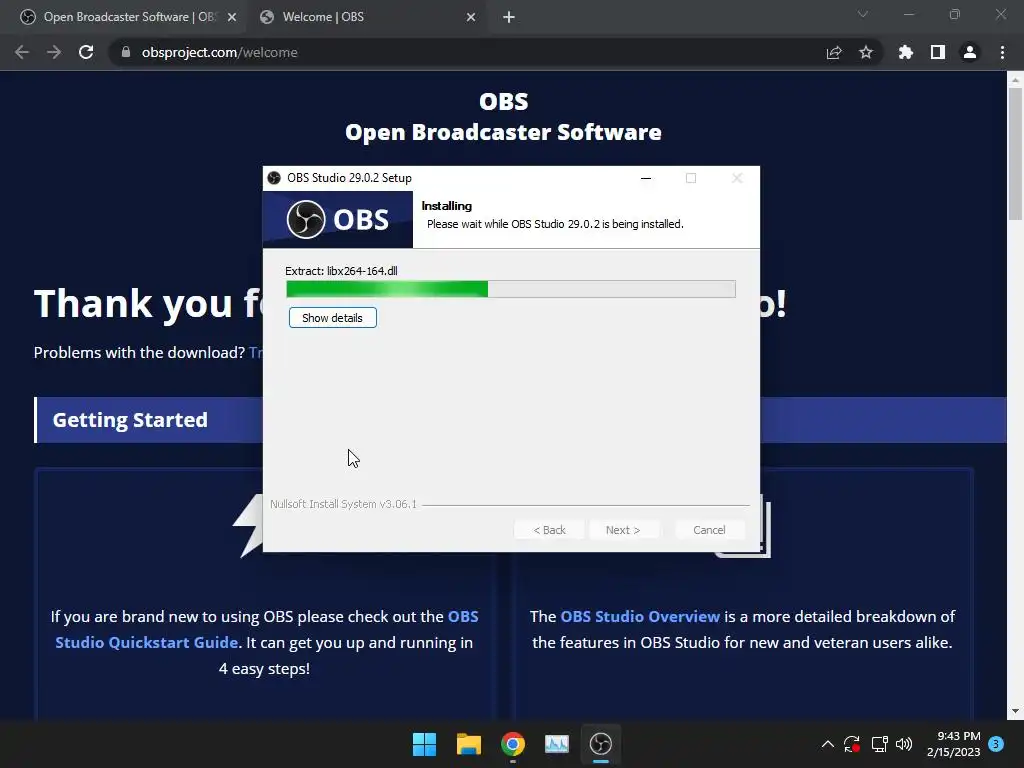
Task: Click the page's vertical scrollbar
Action: [1015, 154]
